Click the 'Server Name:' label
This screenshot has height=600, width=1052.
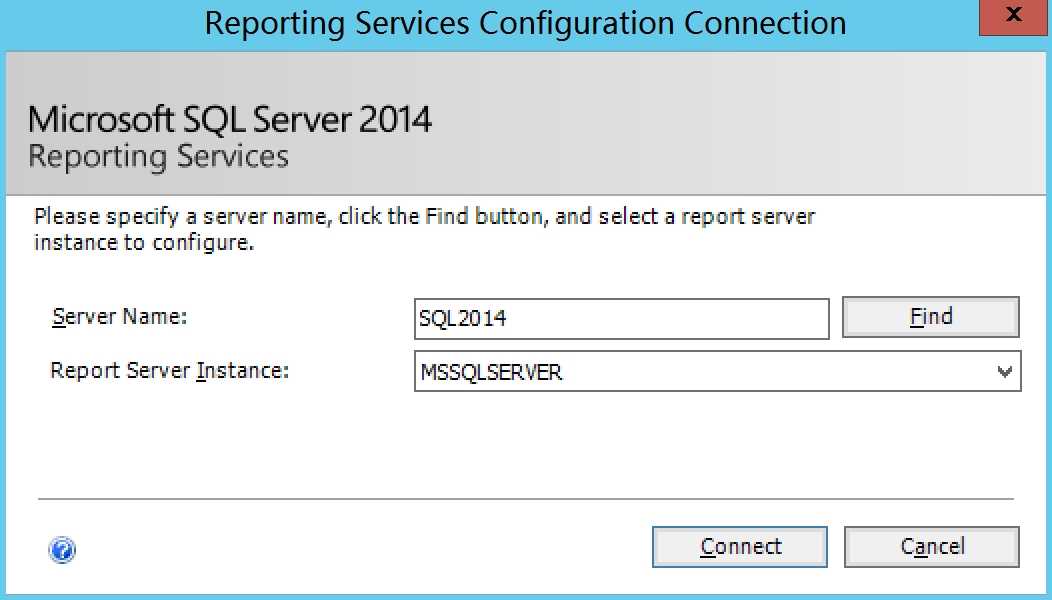tap(119, 316)
